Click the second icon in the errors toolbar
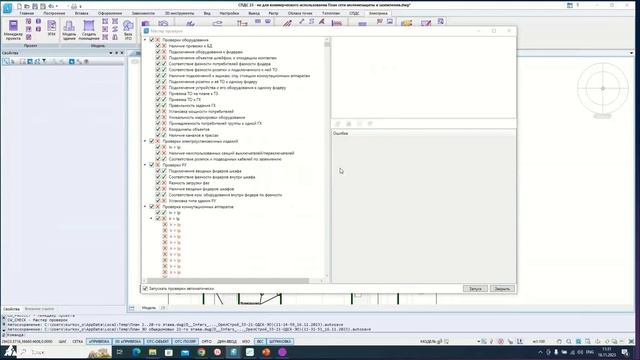Image resolution: width=640 pixels, height=360 pixels. point(348,124)
